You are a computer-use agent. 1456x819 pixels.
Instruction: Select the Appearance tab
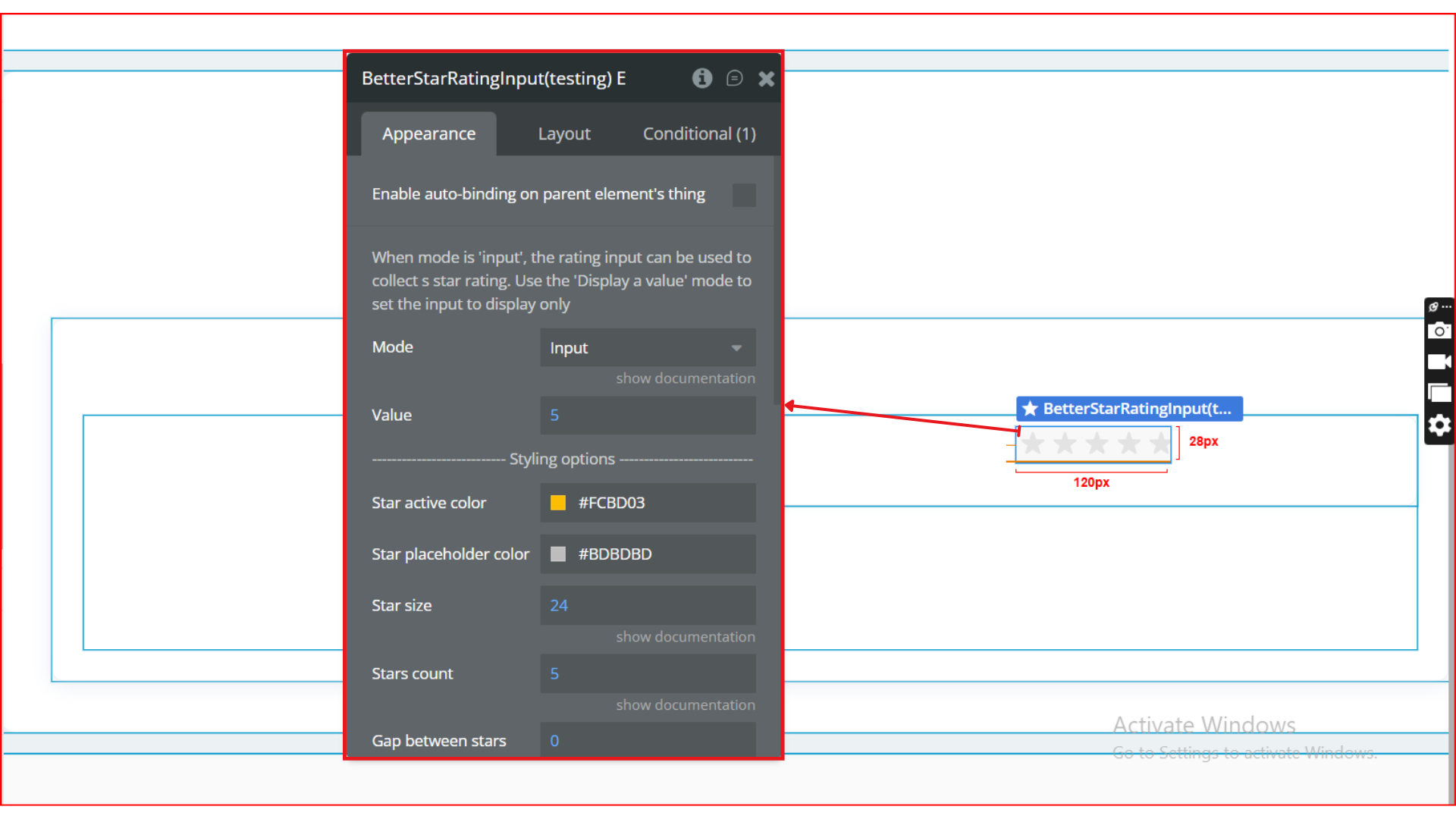point(428,134)
